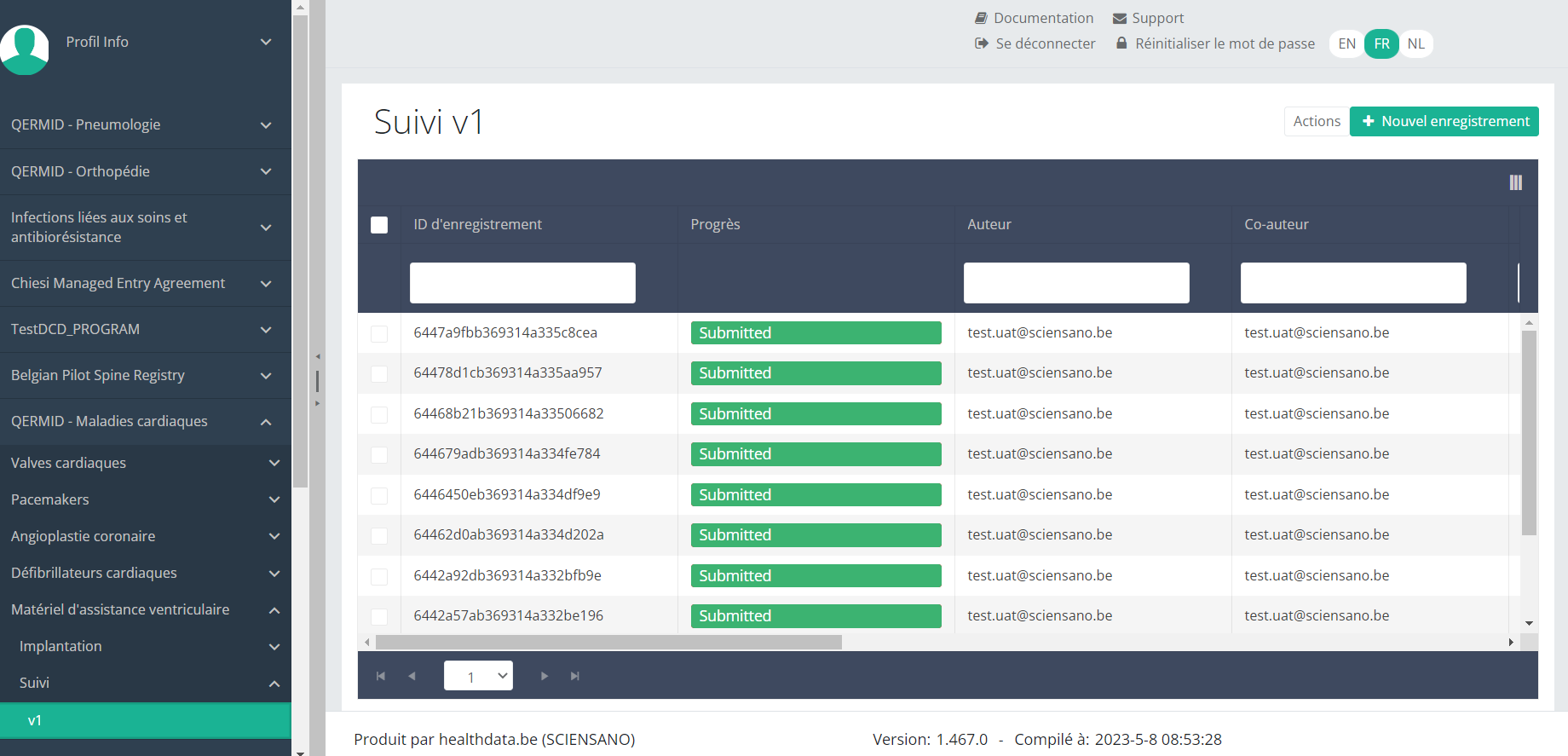Open the Actions button
This screenshot has width=1568, height=756.
[1317, 121]
